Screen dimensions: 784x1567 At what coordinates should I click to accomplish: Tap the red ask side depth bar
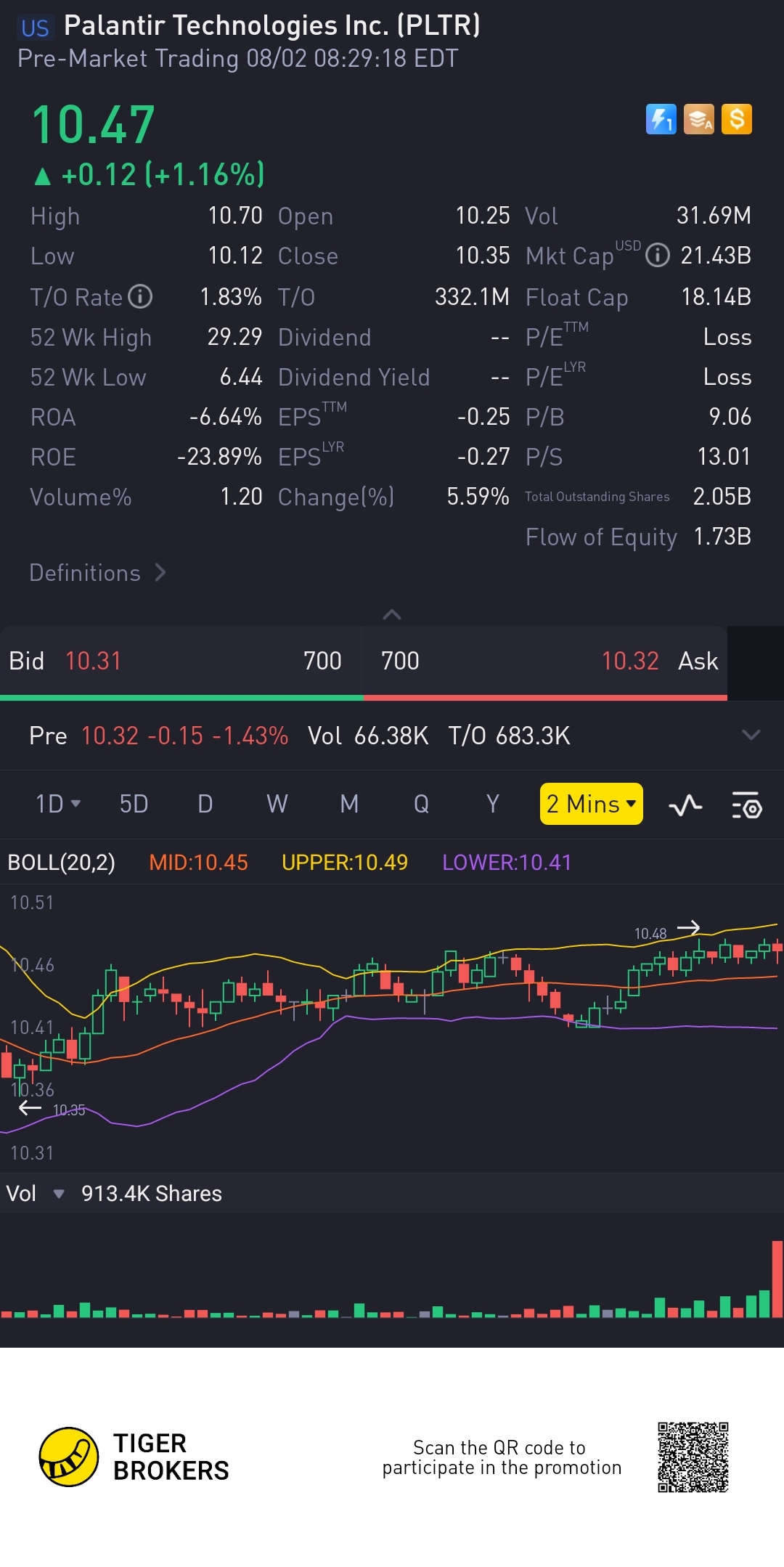pos(545,698)
